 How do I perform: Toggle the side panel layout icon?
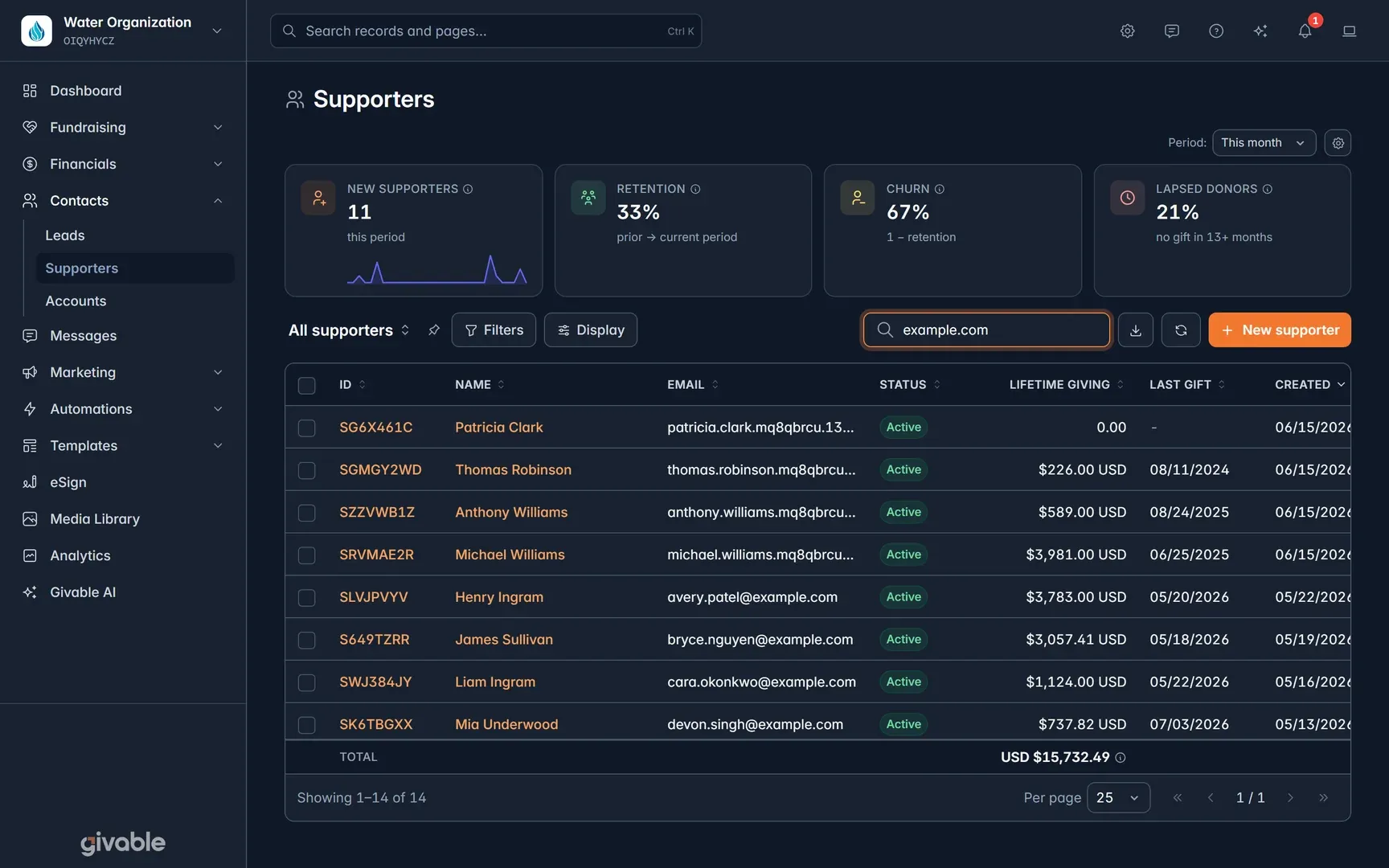[x=1350, y=31]
